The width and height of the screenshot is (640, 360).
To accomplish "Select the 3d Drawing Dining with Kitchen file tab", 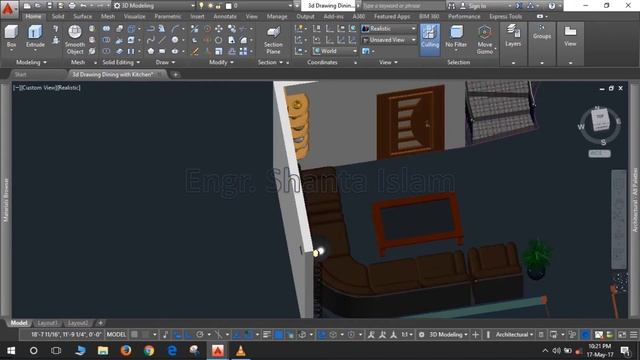I will point(113,75).
